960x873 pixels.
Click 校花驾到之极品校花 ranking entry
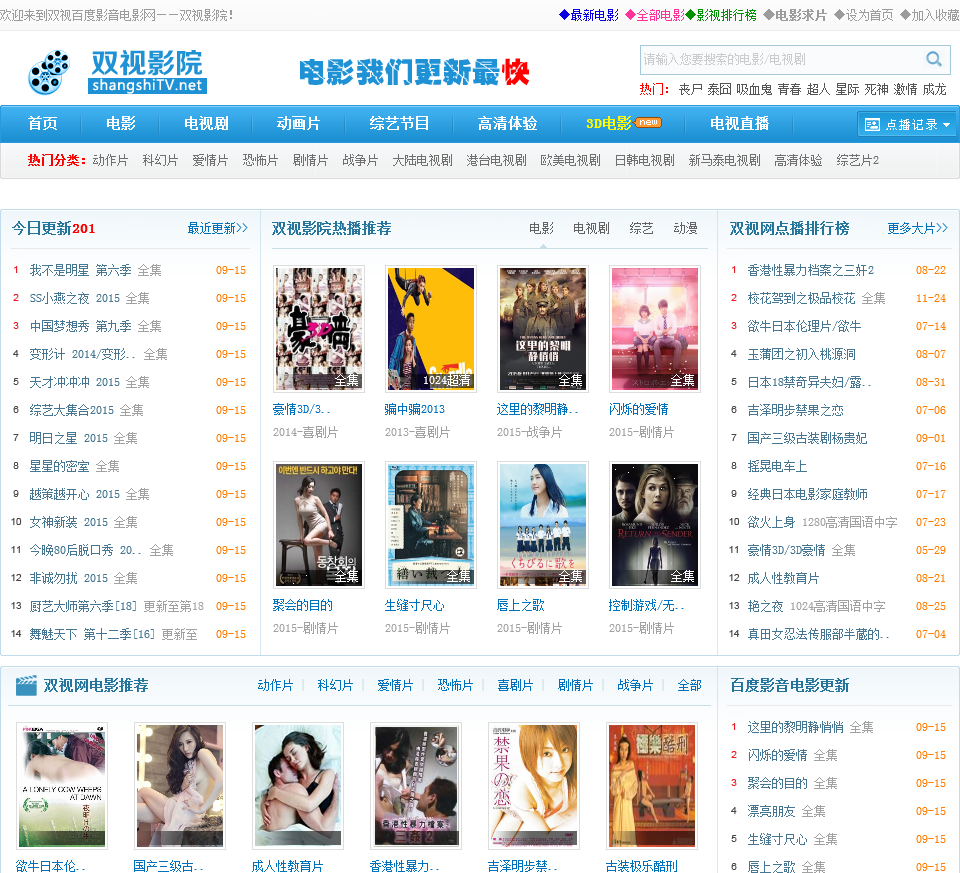(x=801, y=298)
